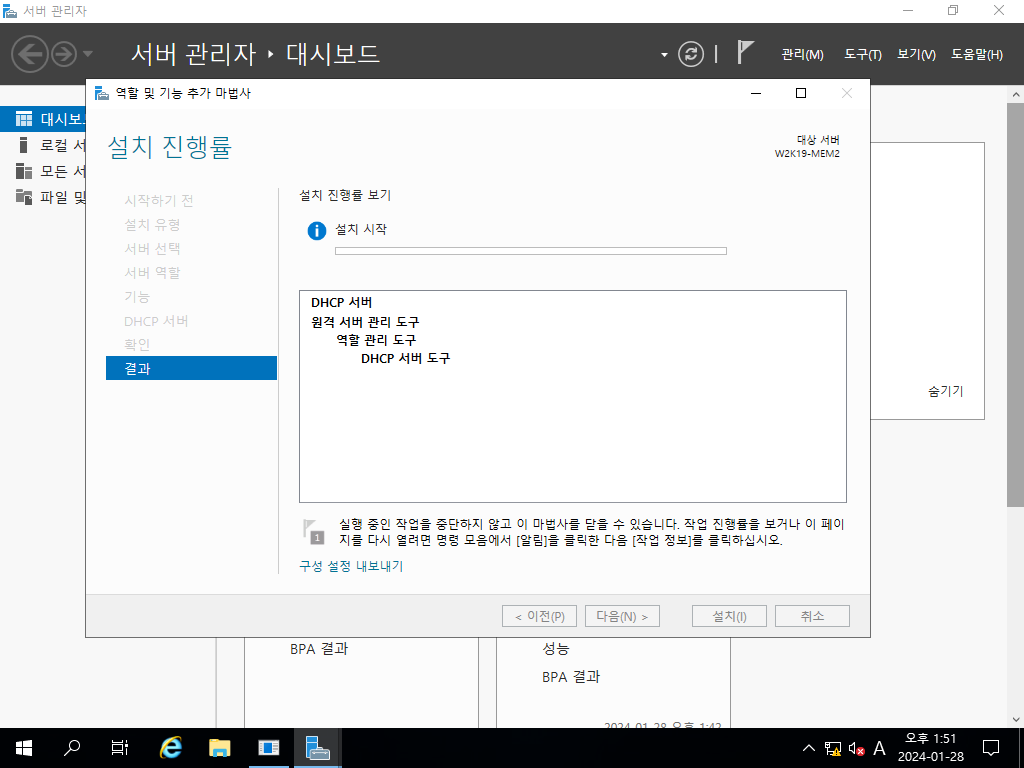The width and height of the screenshot is (1024, 768).
Task: Open the 관리(M) menu
Action: (802, 55)
